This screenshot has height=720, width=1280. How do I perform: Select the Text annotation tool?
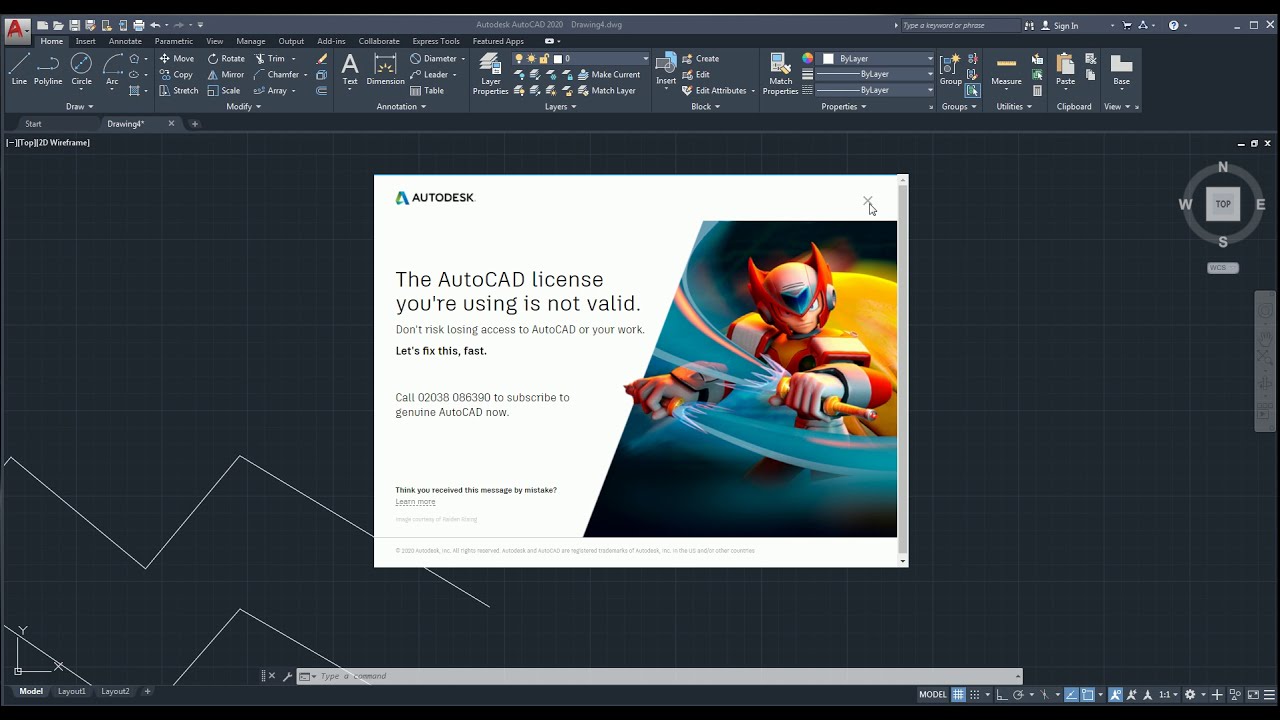(x=350, y=70)
